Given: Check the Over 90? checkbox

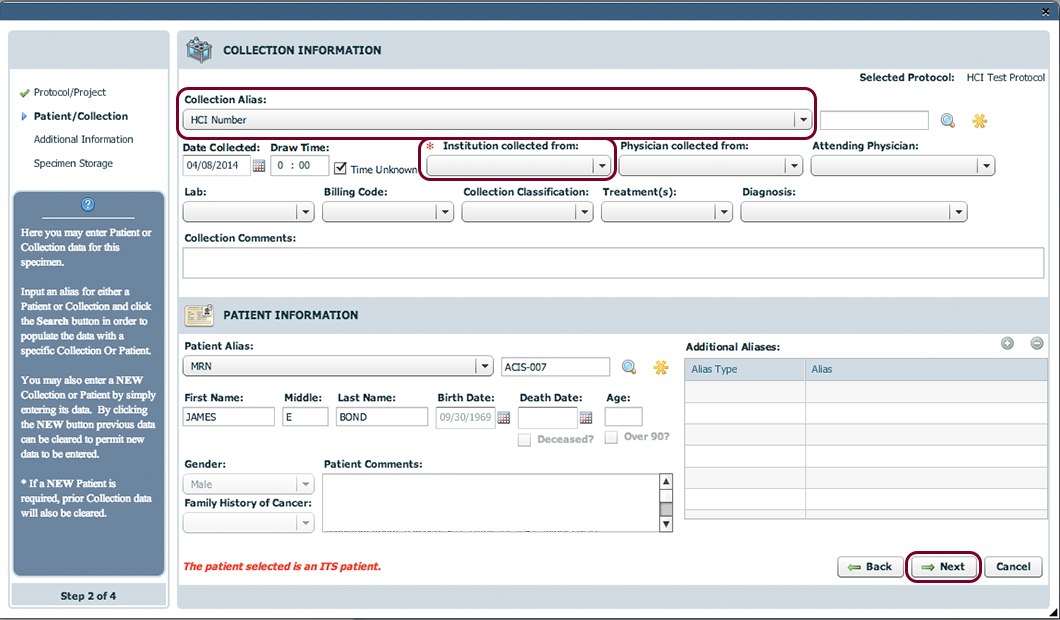Looking at the screenshot, I should 611,437.
